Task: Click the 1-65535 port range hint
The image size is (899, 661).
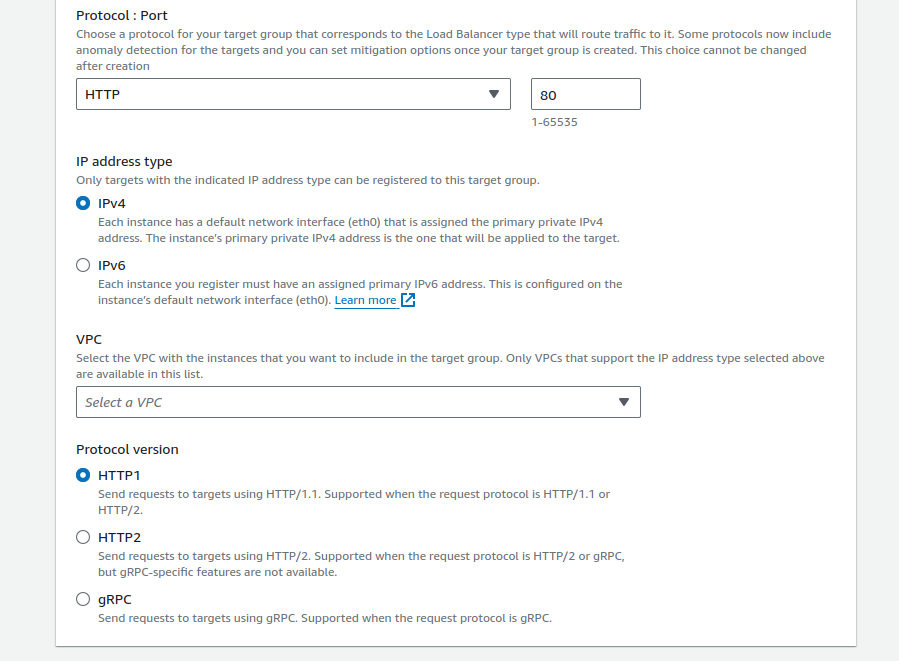Action: click(x=552, y=122)
